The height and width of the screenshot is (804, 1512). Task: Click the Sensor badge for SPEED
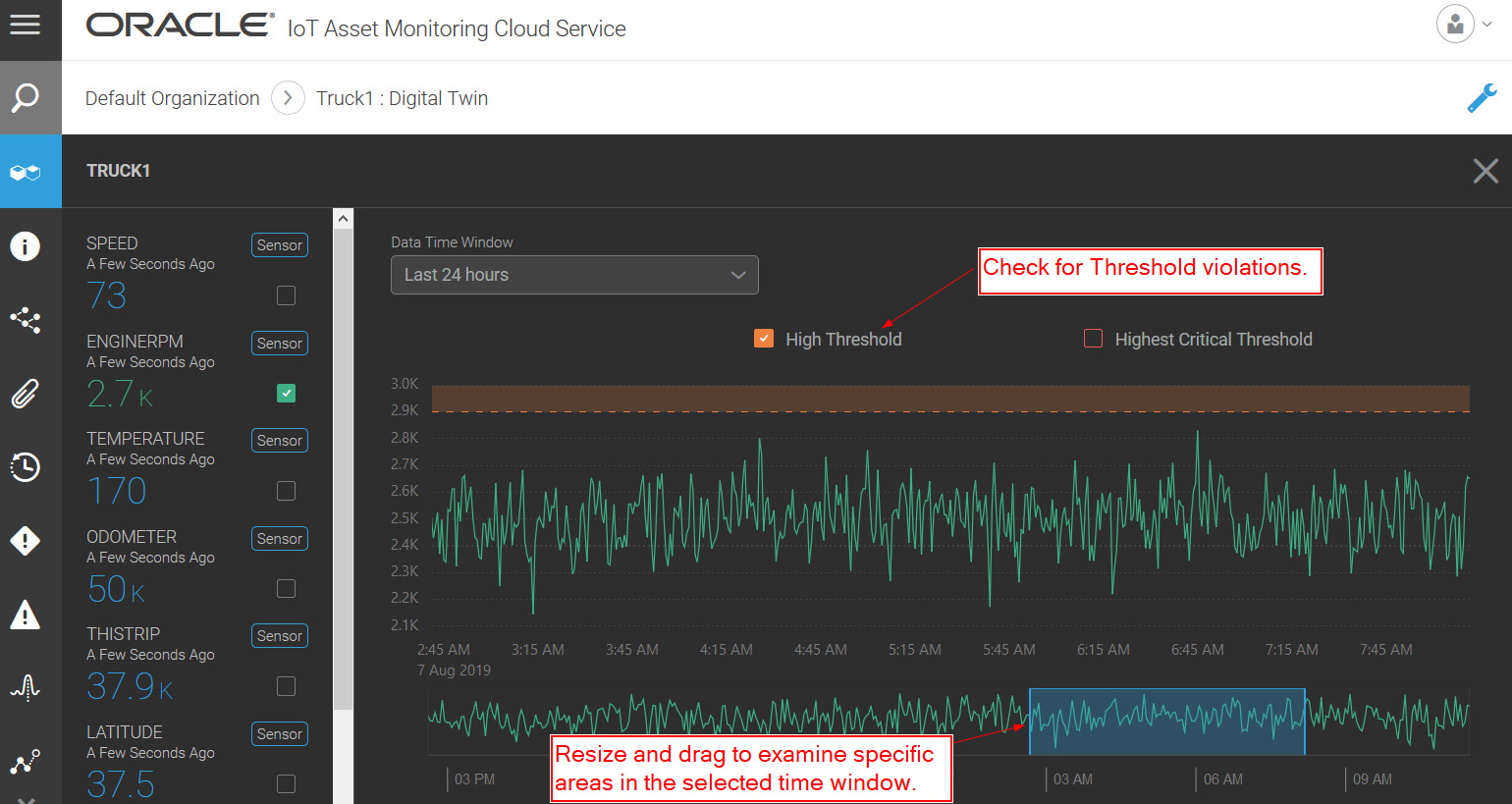pos(280,245)
